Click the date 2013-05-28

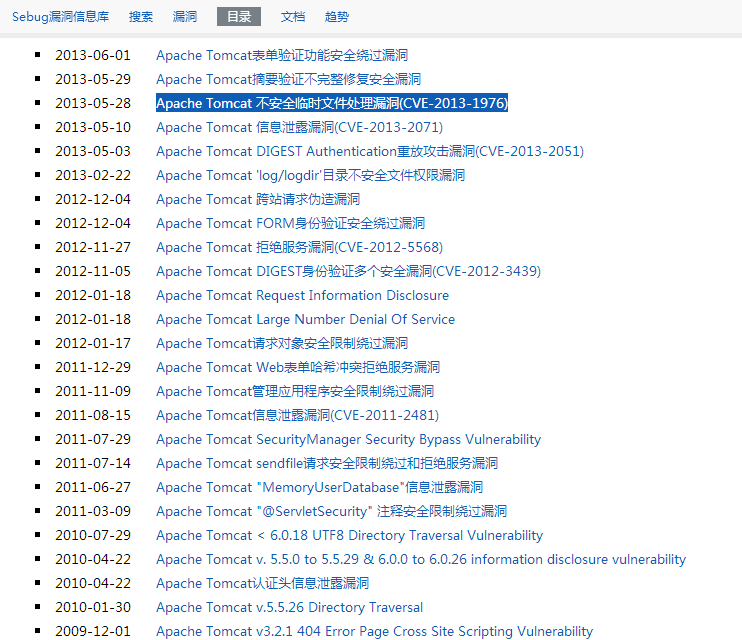93,103
